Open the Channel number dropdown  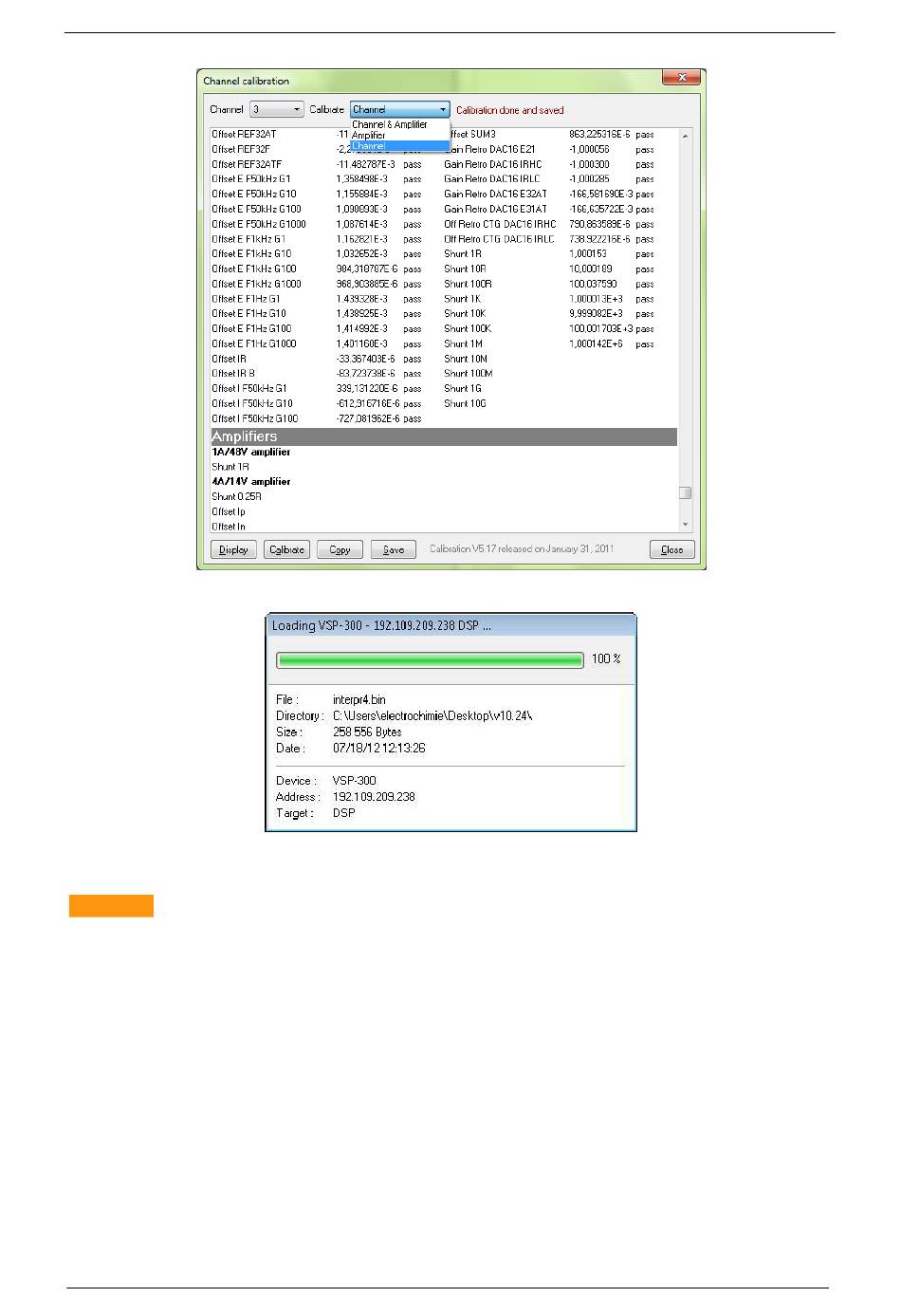tap(276, 110)
